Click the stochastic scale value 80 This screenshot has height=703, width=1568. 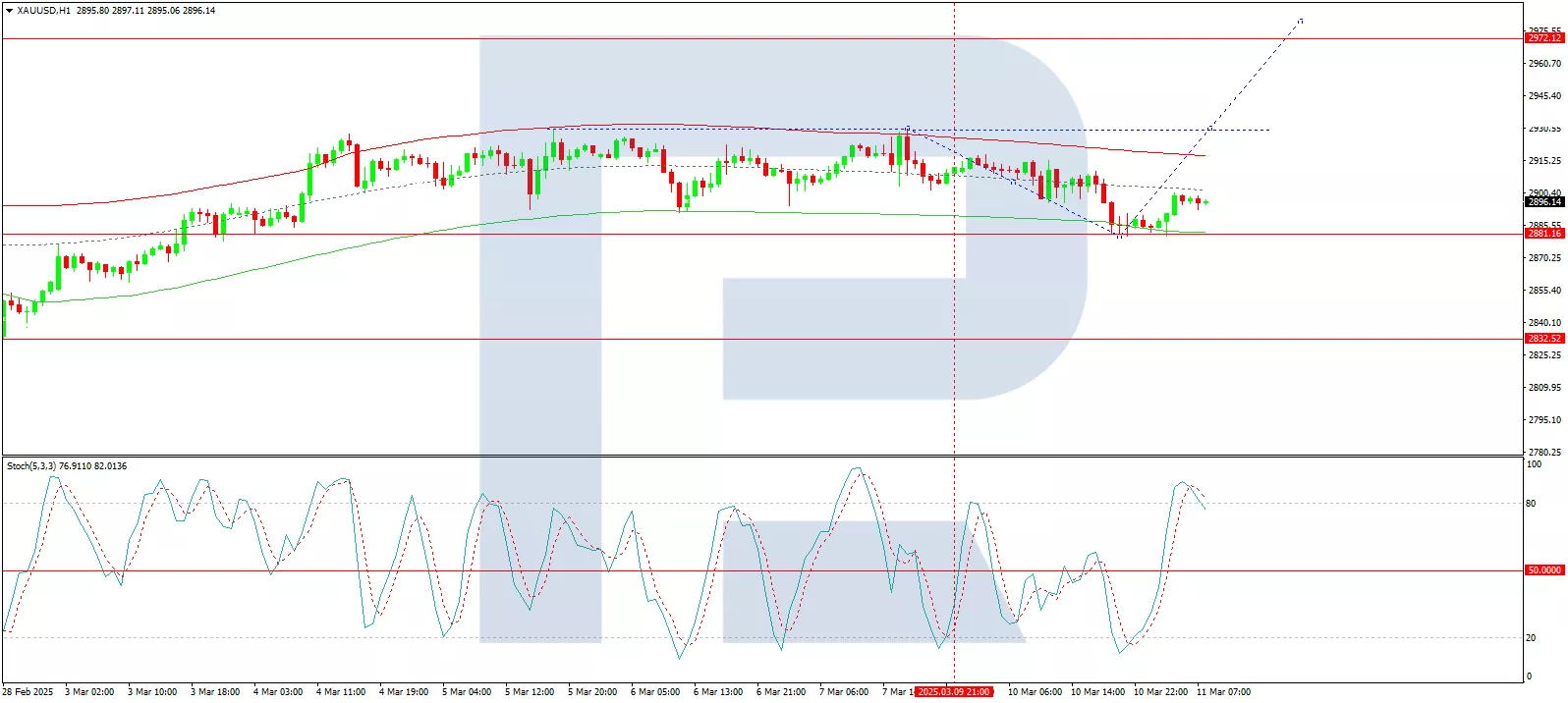[1531, 504]
